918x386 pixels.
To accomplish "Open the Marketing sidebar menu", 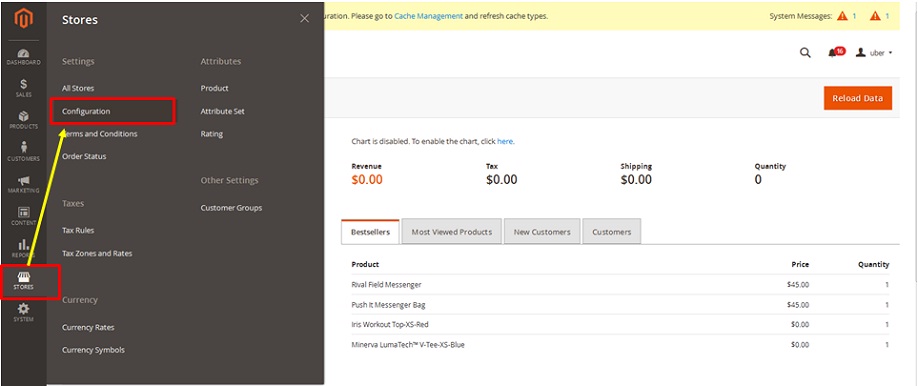I will [x=23, y=184].
